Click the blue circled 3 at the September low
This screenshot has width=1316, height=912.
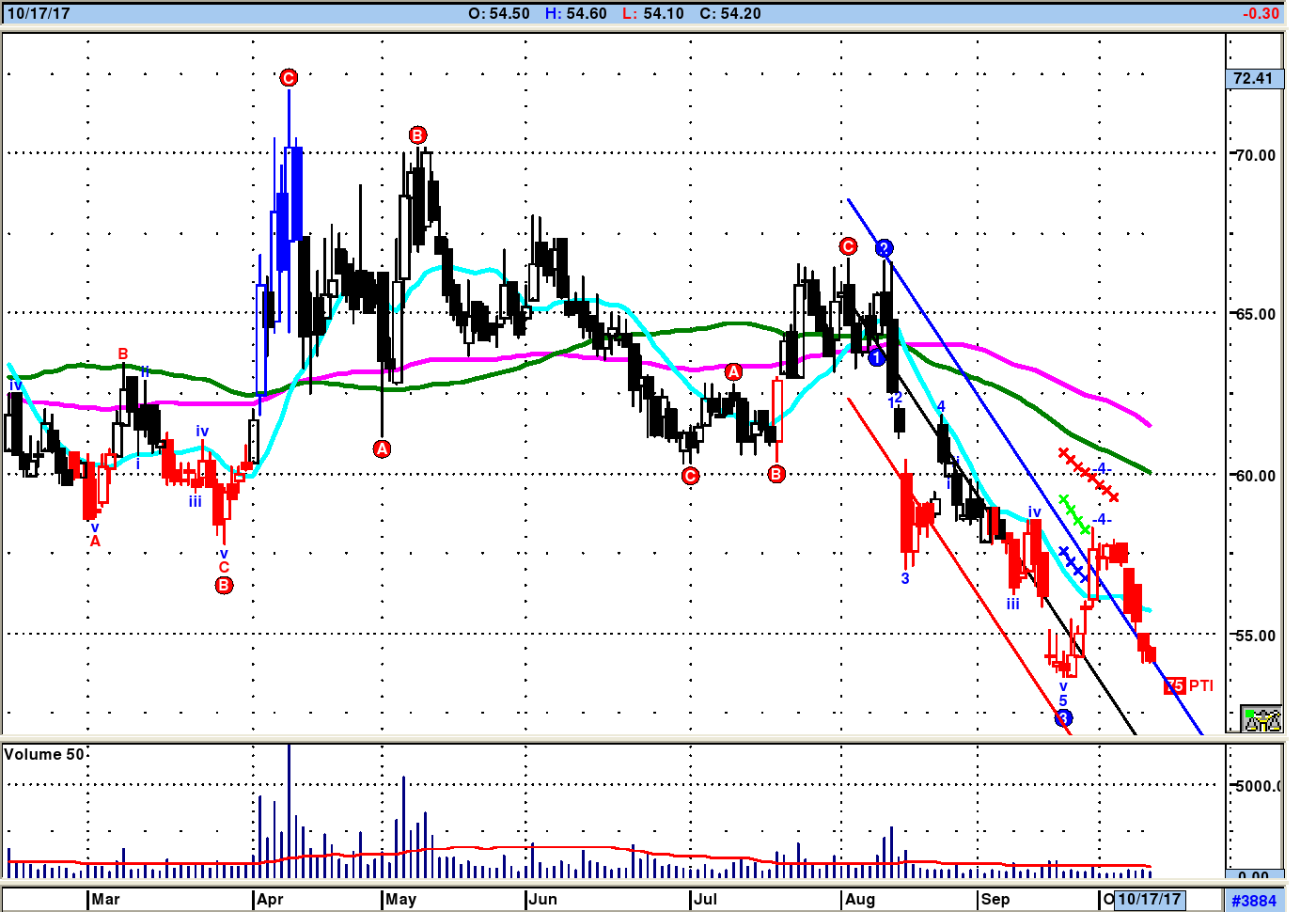pyautogui.click(x=1063, y=718)
